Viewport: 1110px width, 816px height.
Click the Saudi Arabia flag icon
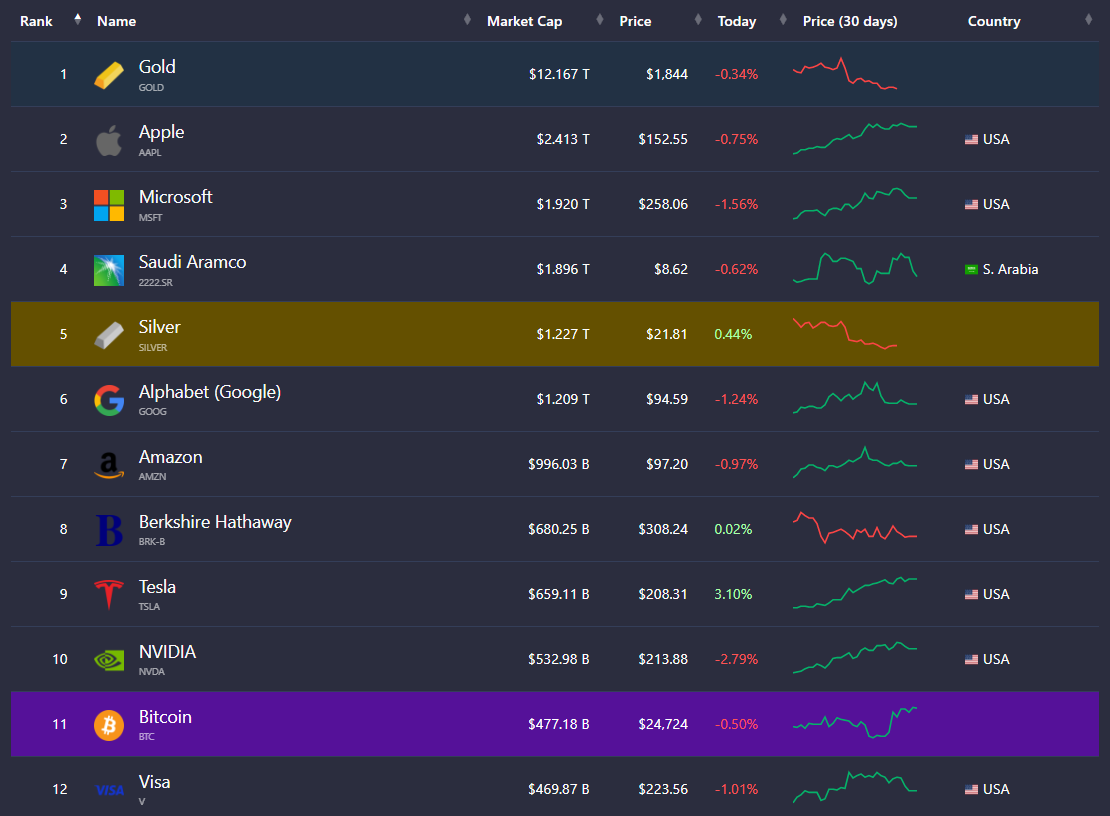tap(971, 270)
